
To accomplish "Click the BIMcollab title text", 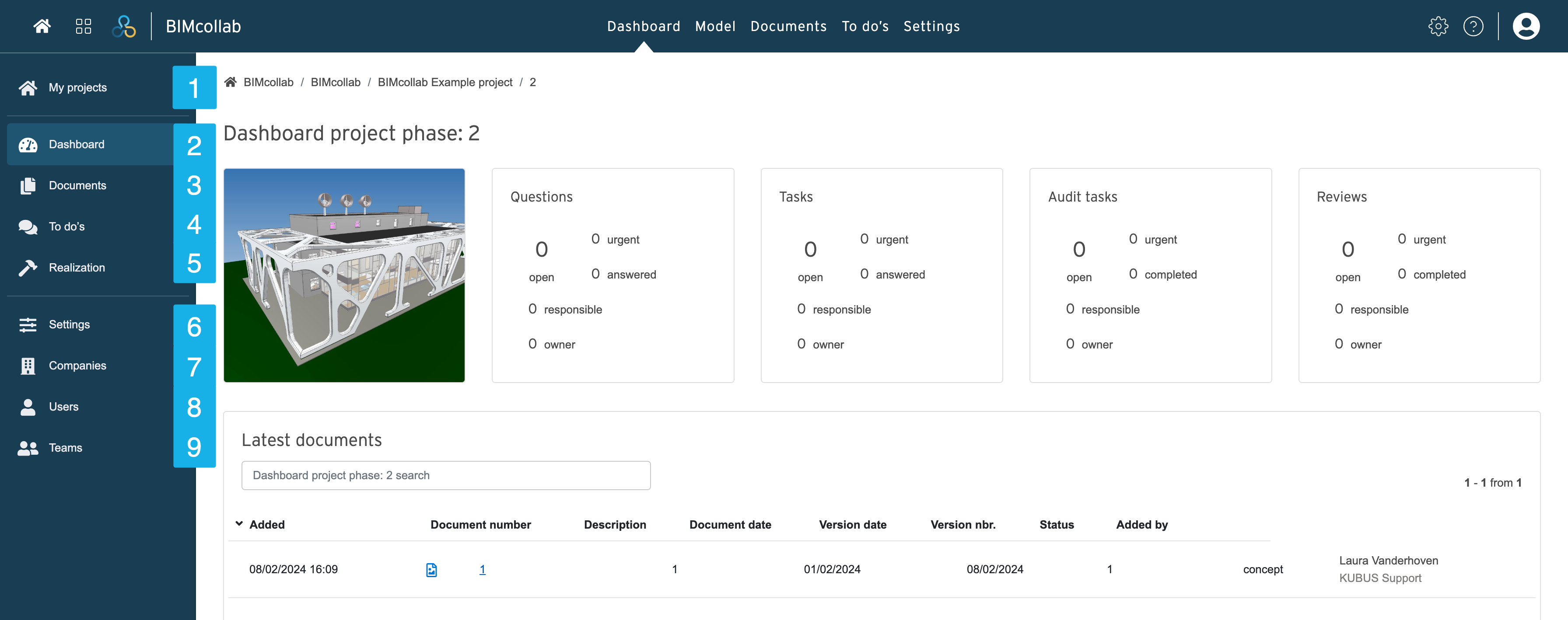I will [203, 26].
